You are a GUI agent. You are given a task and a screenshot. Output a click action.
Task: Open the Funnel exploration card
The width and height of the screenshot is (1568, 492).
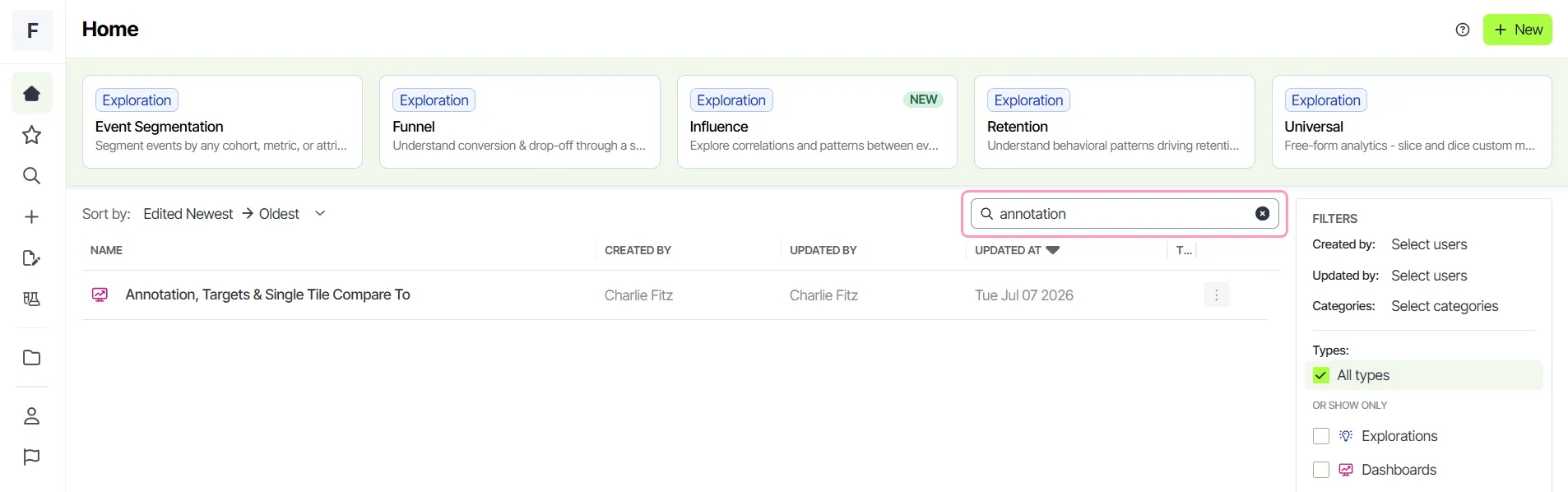point(520,122)
